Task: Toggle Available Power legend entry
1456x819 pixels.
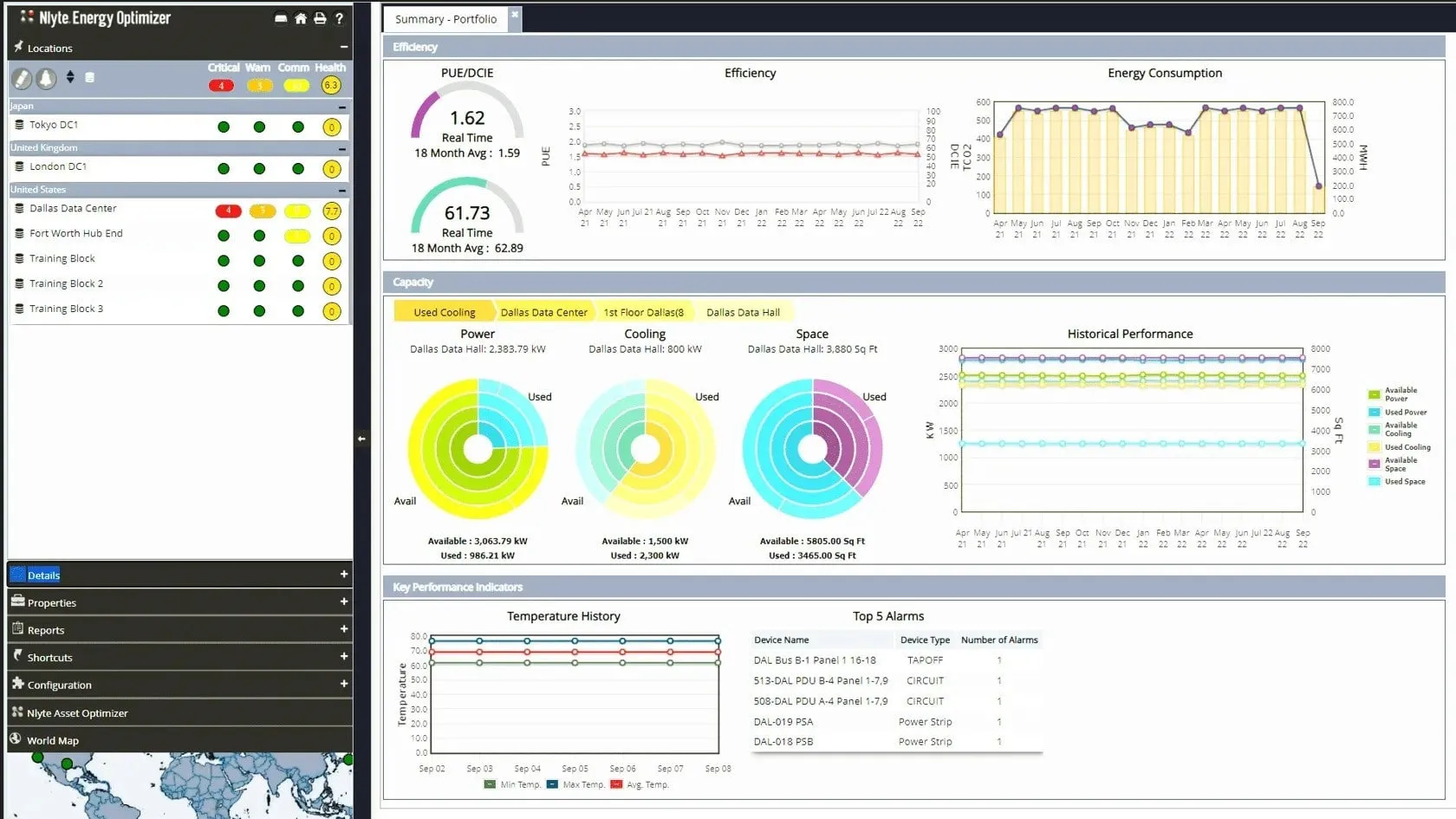Action: (1395, 394)
